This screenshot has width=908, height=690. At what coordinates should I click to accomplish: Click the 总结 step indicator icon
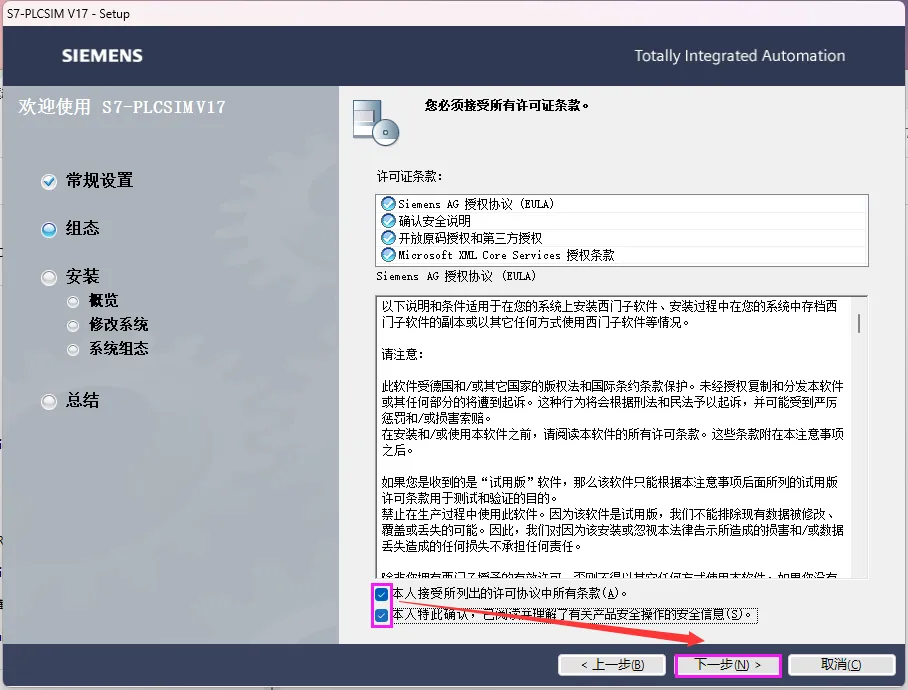tap(49, 402)
